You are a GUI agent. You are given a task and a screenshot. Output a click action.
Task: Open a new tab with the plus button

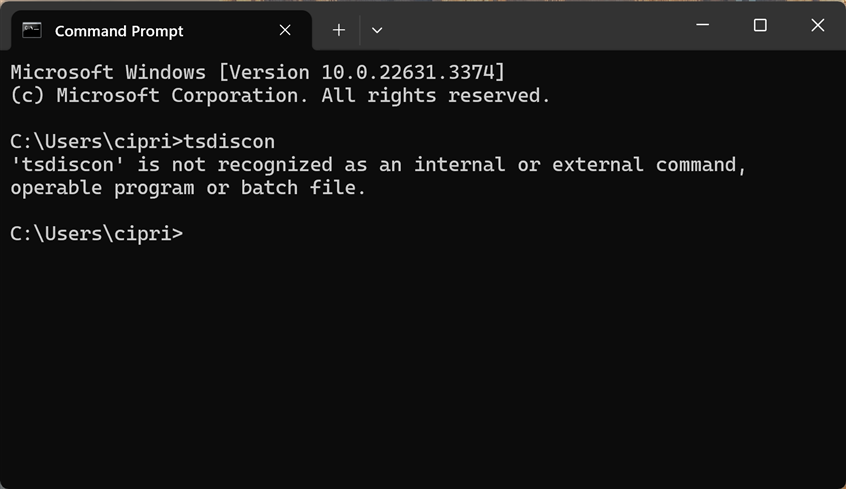338,30
